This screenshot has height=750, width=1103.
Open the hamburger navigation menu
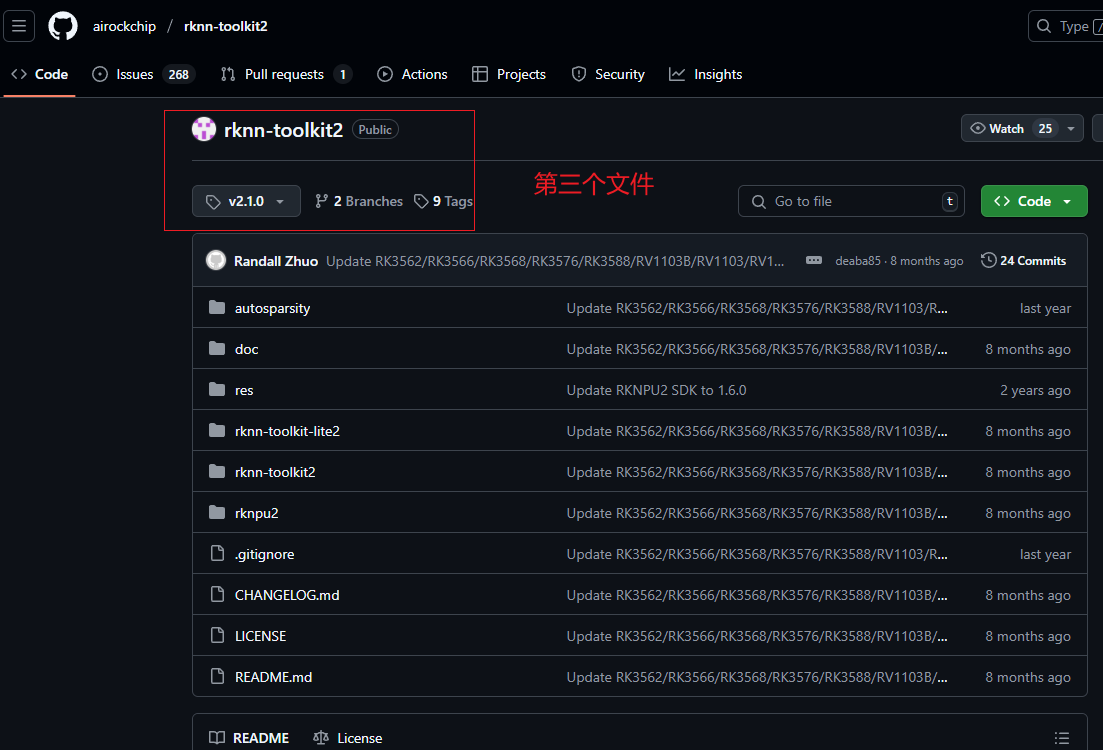click(x=19, y=26)
